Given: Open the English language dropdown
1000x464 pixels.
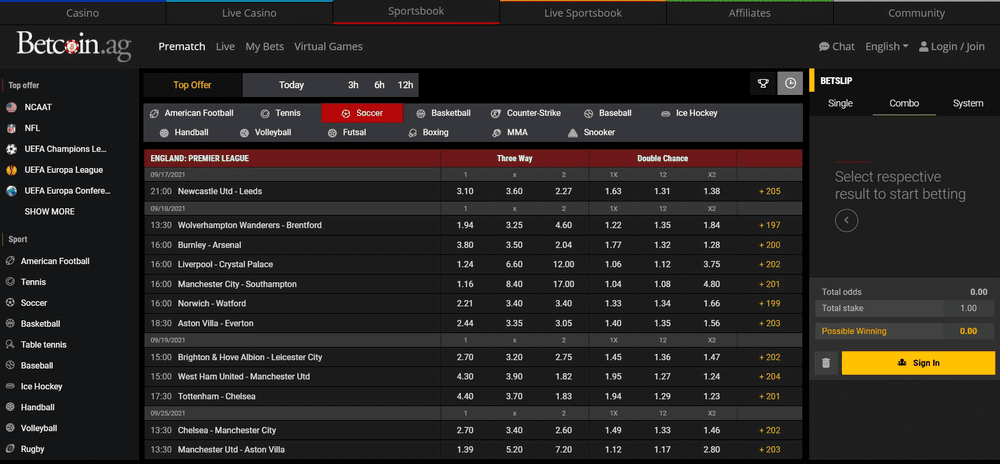Looking at the screenshot, I should pos(886,47).
